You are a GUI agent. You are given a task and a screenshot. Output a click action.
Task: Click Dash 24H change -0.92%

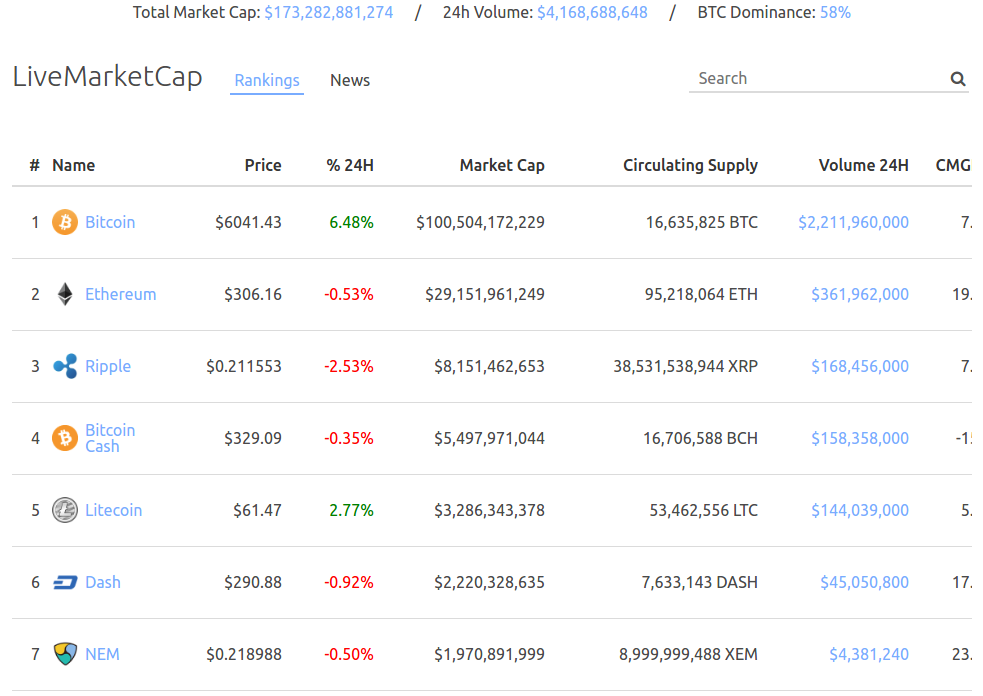tap(349, 583)
